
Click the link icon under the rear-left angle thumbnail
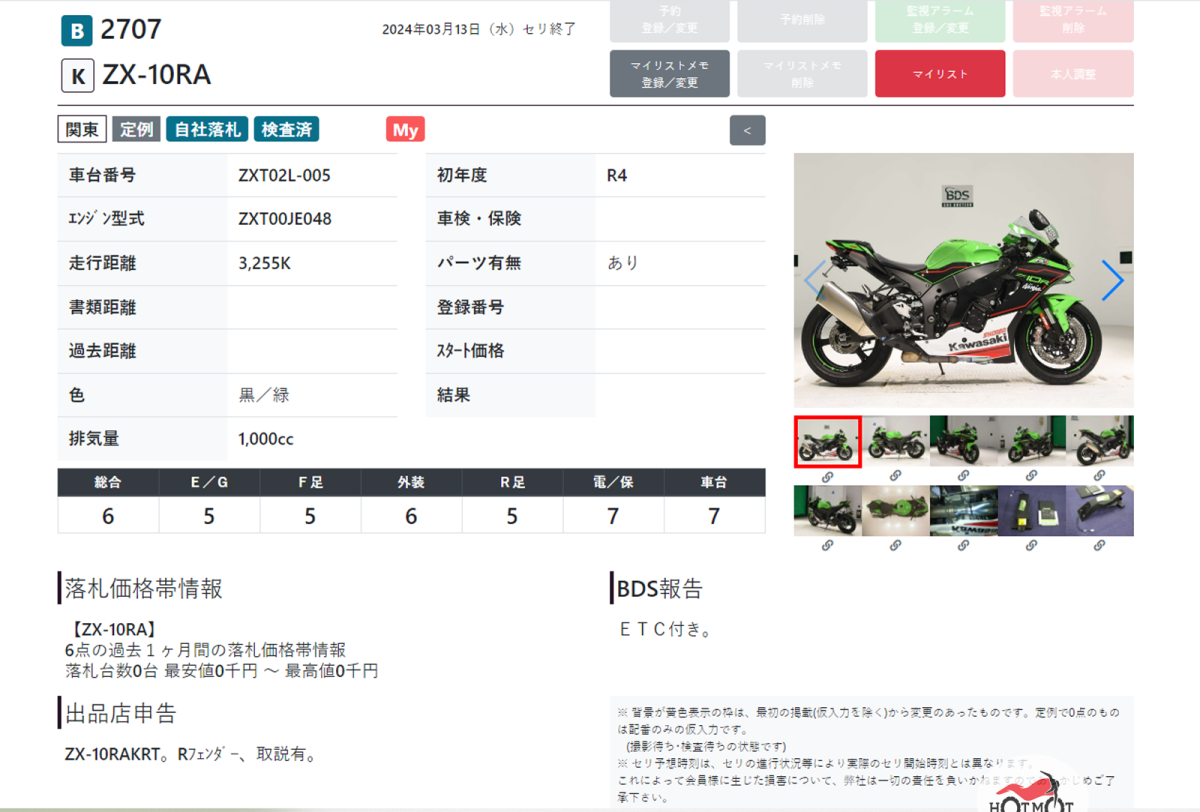pos(828,546)
